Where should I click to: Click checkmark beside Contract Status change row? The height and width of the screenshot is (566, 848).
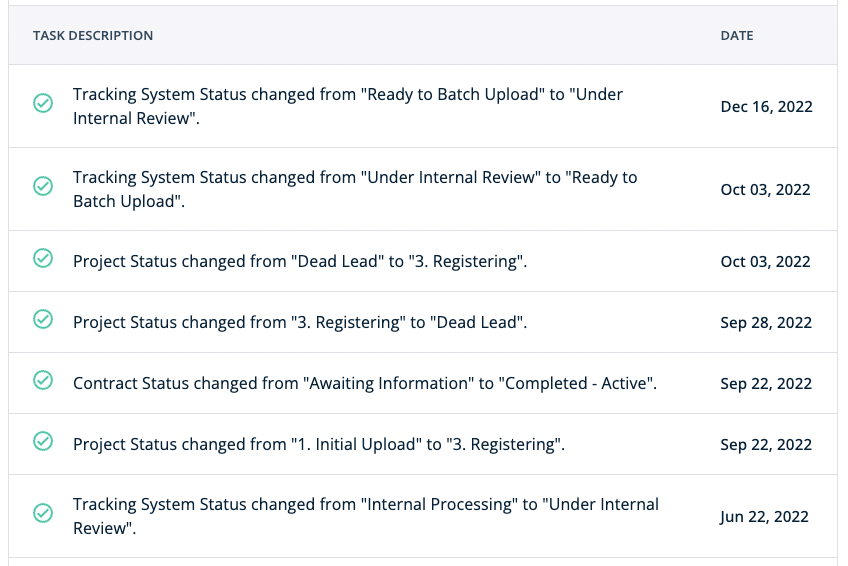pyautogui.click(x=43, y=380)
